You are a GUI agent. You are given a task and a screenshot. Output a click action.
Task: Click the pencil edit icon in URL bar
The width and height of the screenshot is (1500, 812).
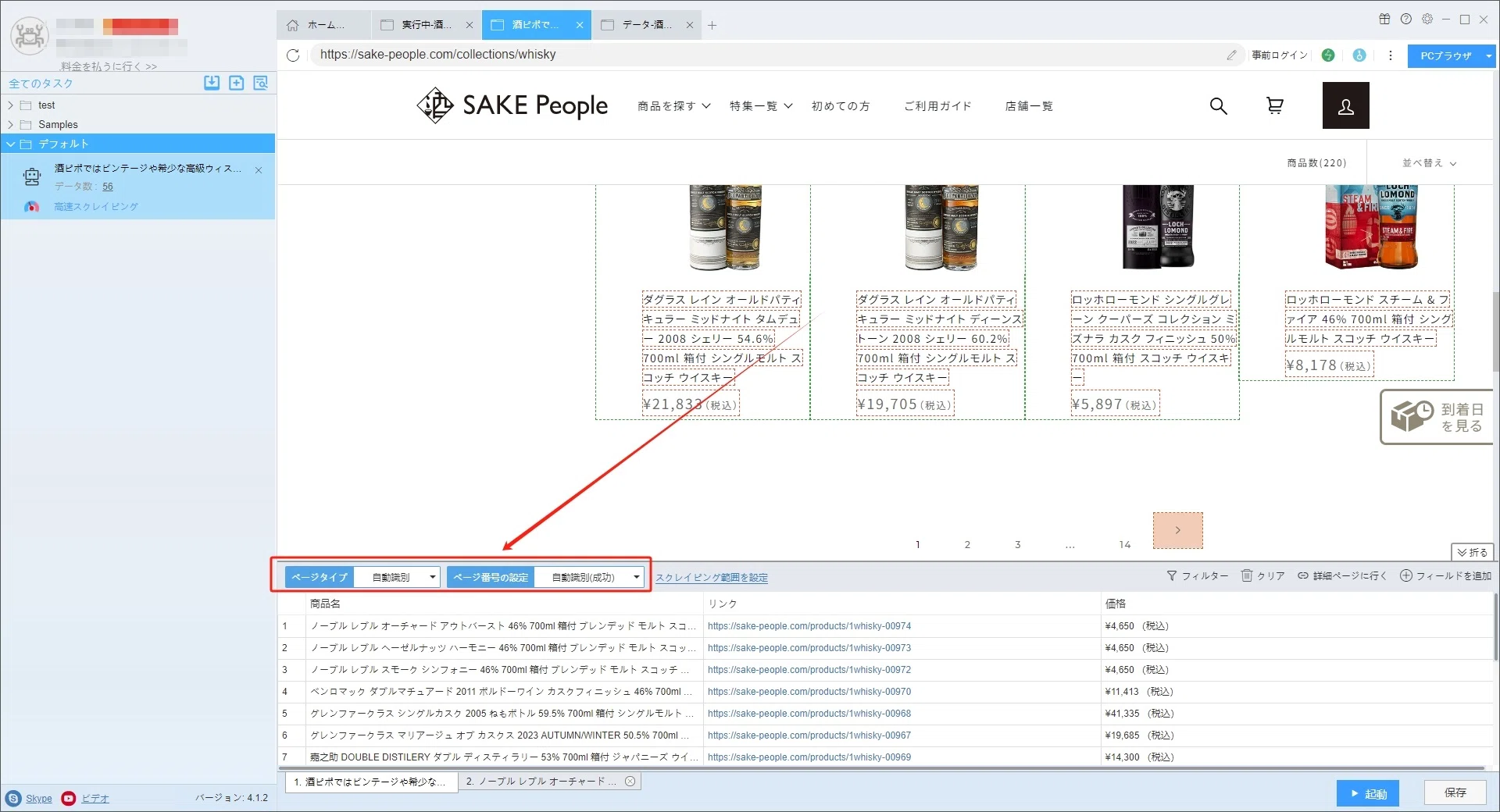(1231, 55)
